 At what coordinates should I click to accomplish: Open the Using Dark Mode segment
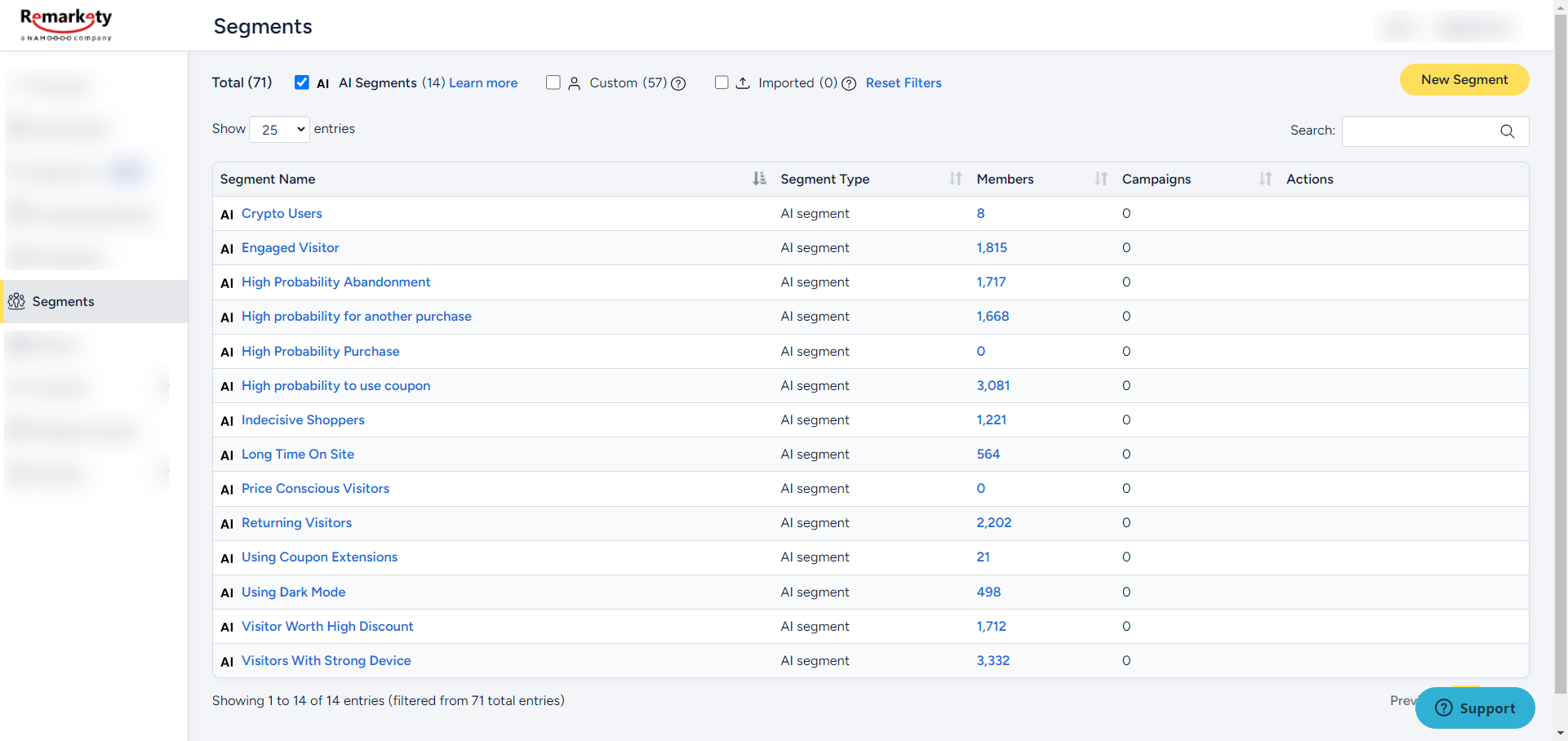coord(293,592)
